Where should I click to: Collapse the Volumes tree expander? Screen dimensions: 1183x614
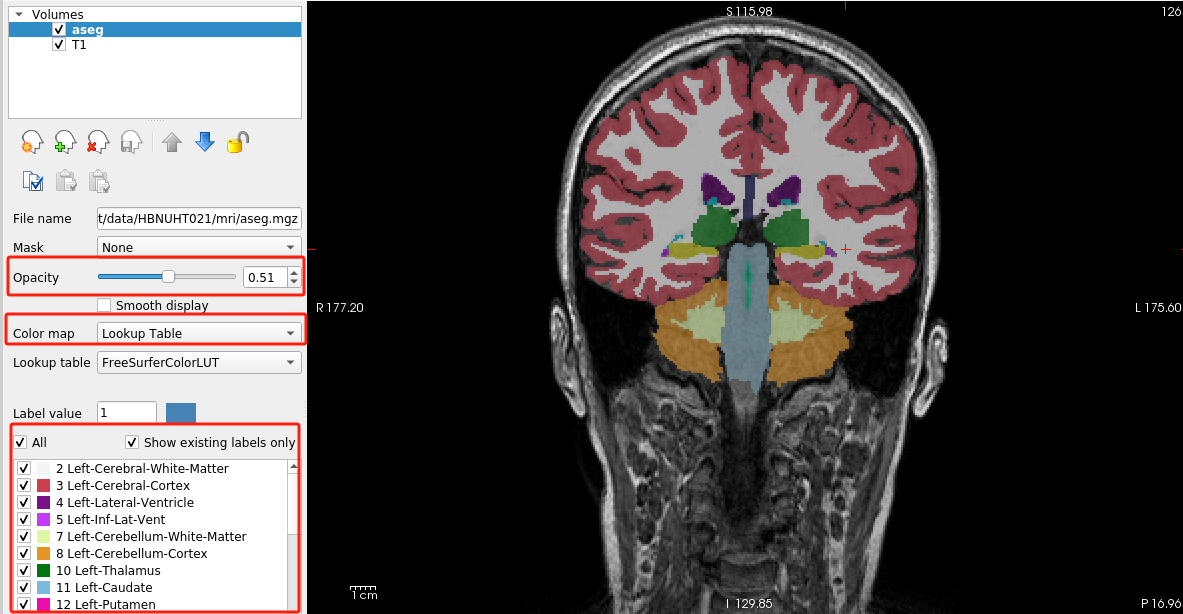[x=19, y=14]
